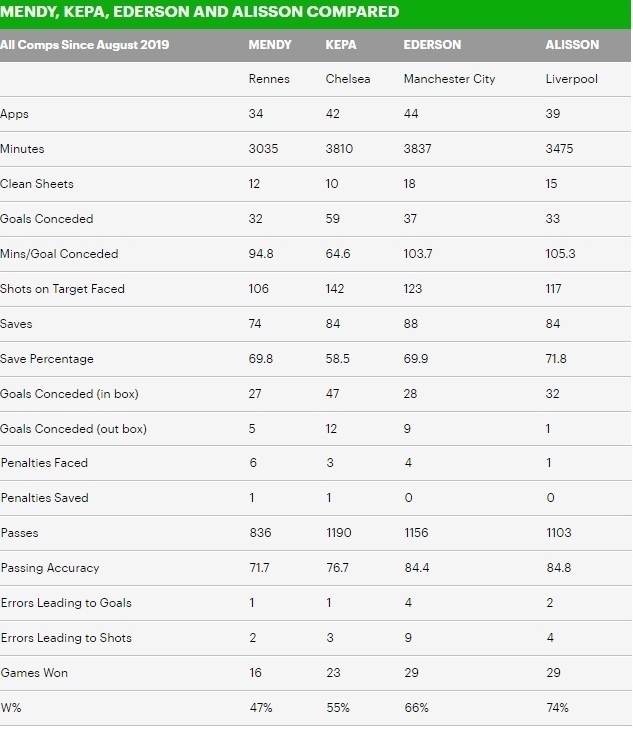633x733 pixels.
Task: Click the Rennes club name
Action: (269, 79)
